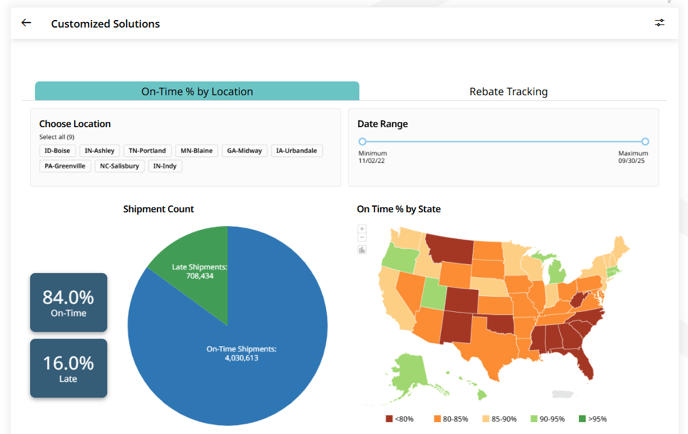Zoom in on the state map
688x434 pixels.
coord(362,229)
